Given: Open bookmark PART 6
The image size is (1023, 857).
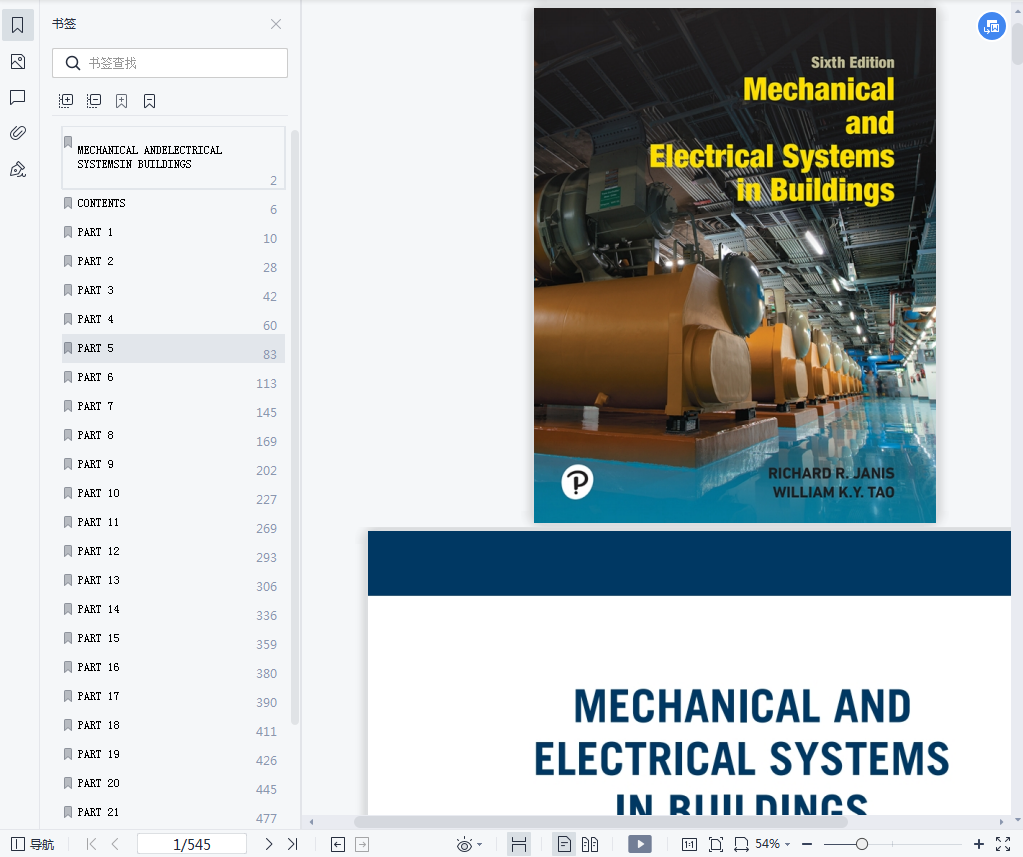Looking at the screenshot, I should [x=174, y=378].
